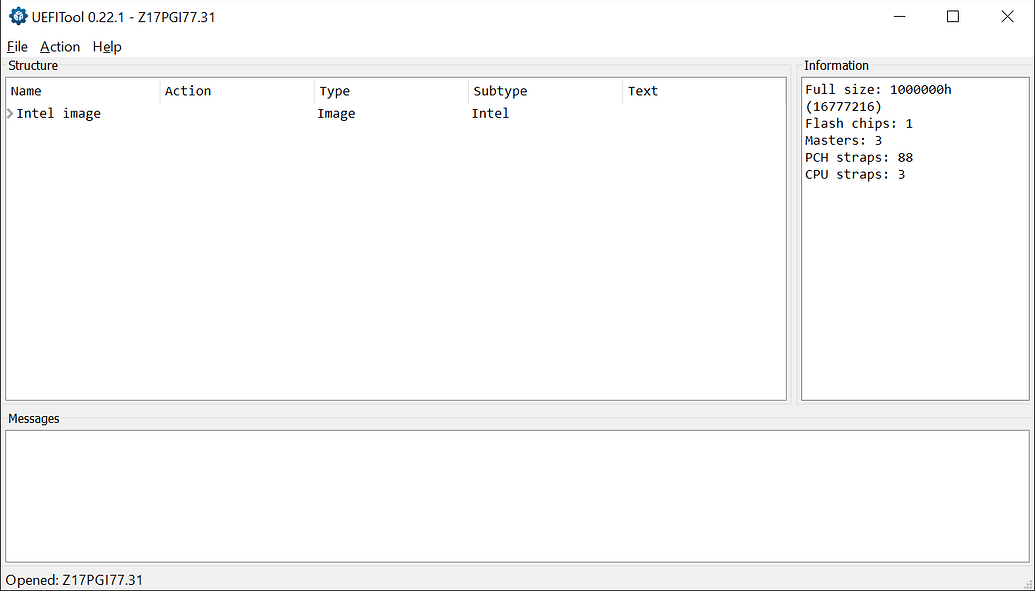The image size is (1035, 591).
Task: Click the Name column header
Action: (x=26, y=91)
